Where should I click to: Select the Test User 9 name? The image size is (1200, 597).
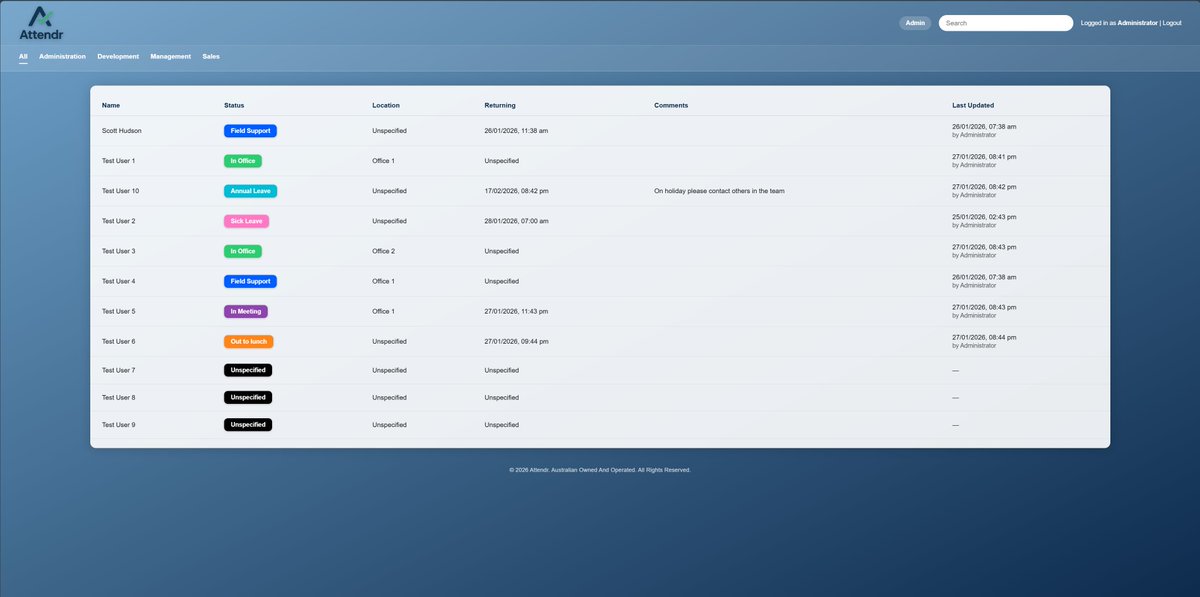click(x=119, y=424)
